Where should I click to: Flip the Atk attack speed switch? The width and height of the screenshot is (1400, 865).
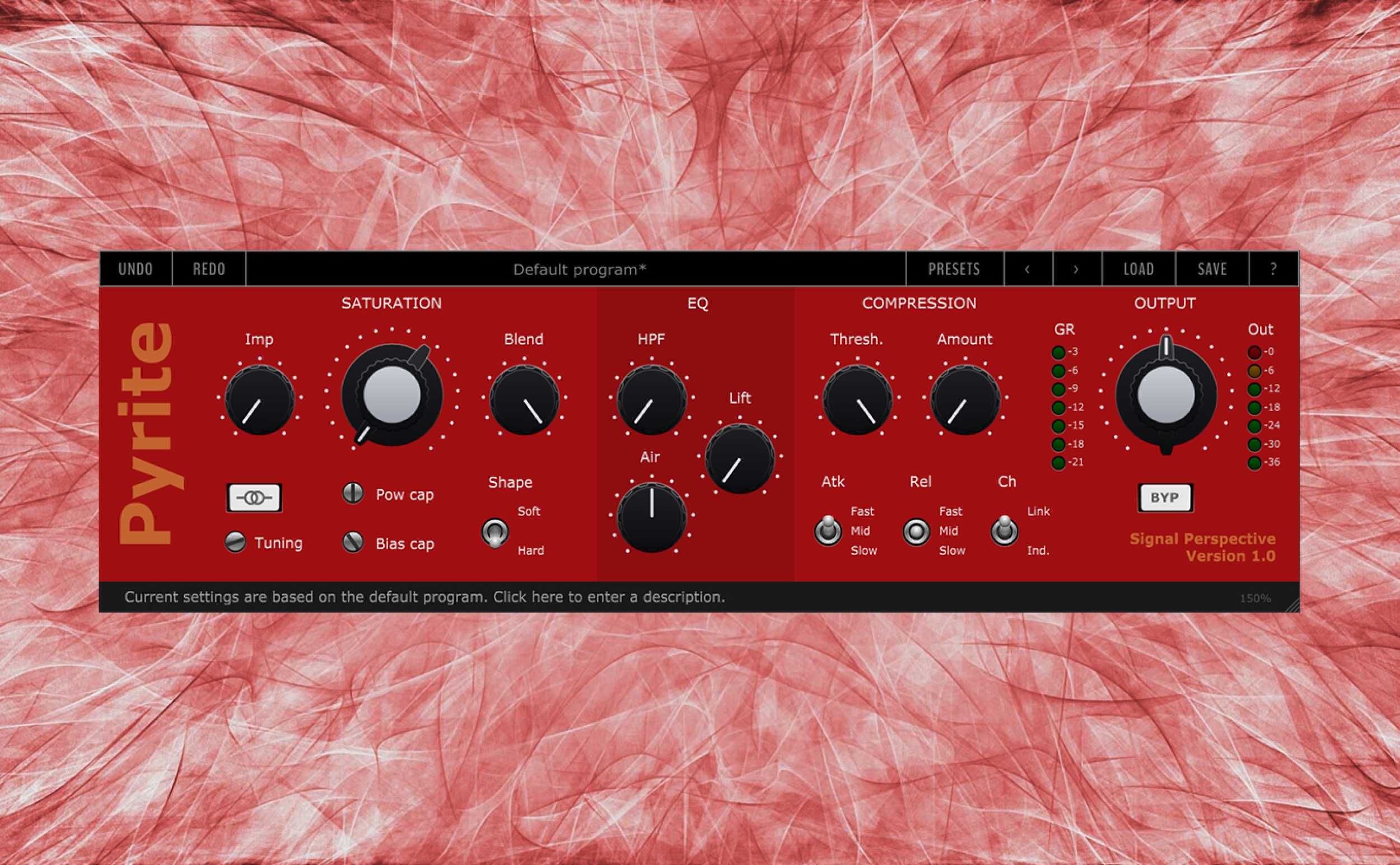(828, 531)
